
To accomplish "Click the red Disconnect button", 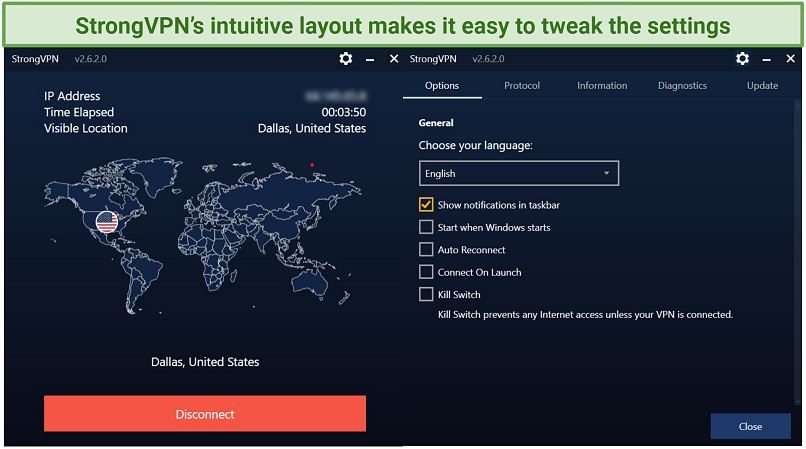I will [205, 414].
